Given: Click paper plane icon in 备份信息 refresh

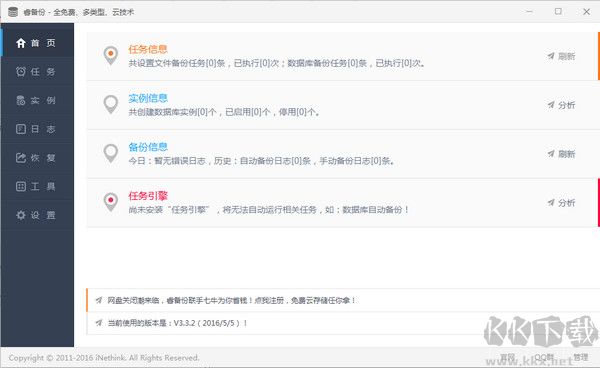Looking at the screenshot, I should tap(551, 154).
